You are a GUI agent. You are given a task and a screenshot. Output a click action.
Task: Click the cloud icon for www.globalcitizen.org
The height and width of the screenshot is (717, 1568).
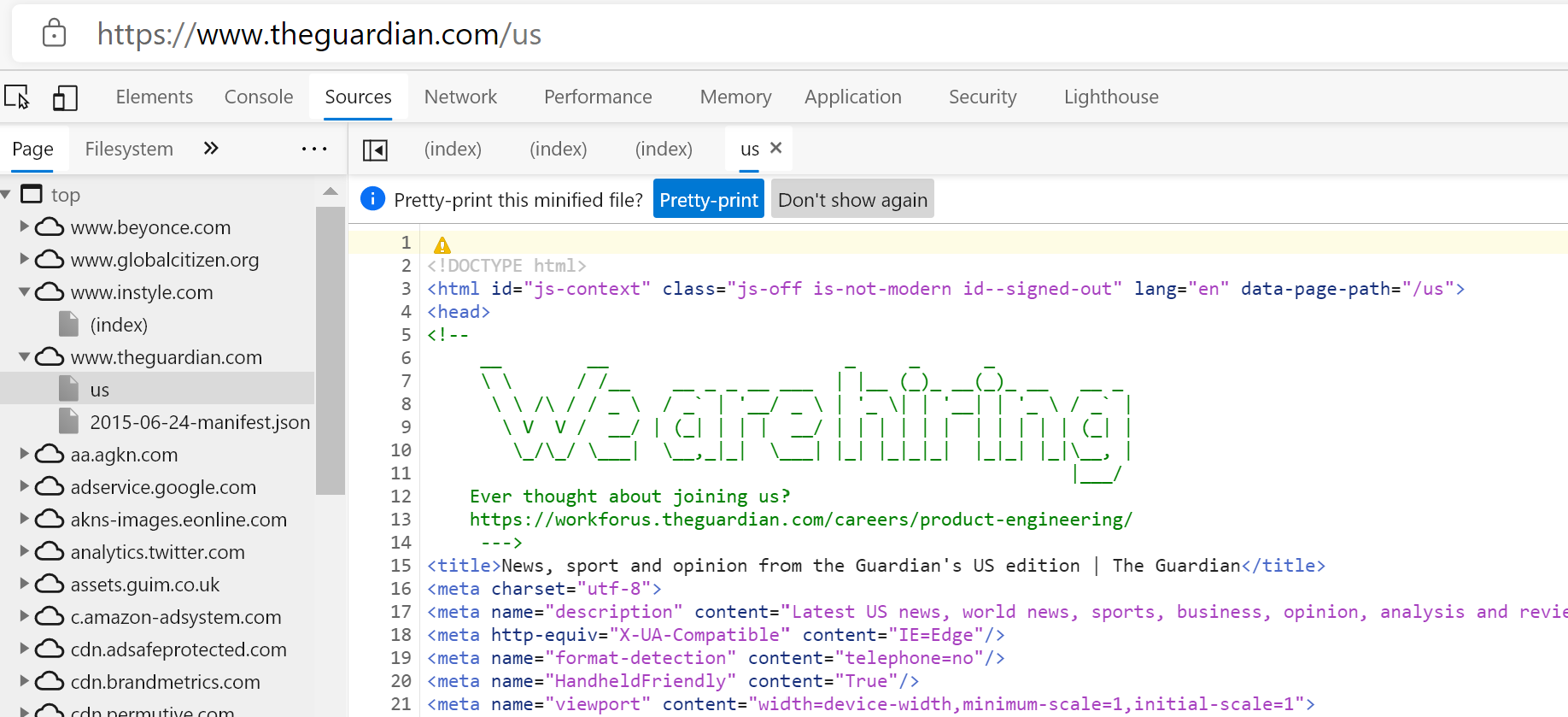pyautogui.click(x=50, y=259)
